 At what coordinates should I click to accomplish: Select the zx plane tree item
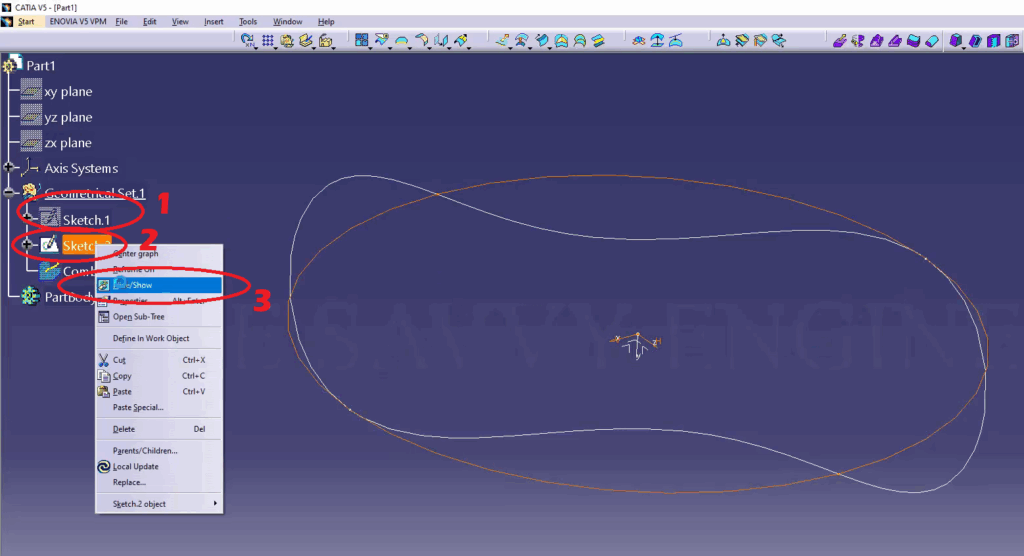tap(68, 142)
